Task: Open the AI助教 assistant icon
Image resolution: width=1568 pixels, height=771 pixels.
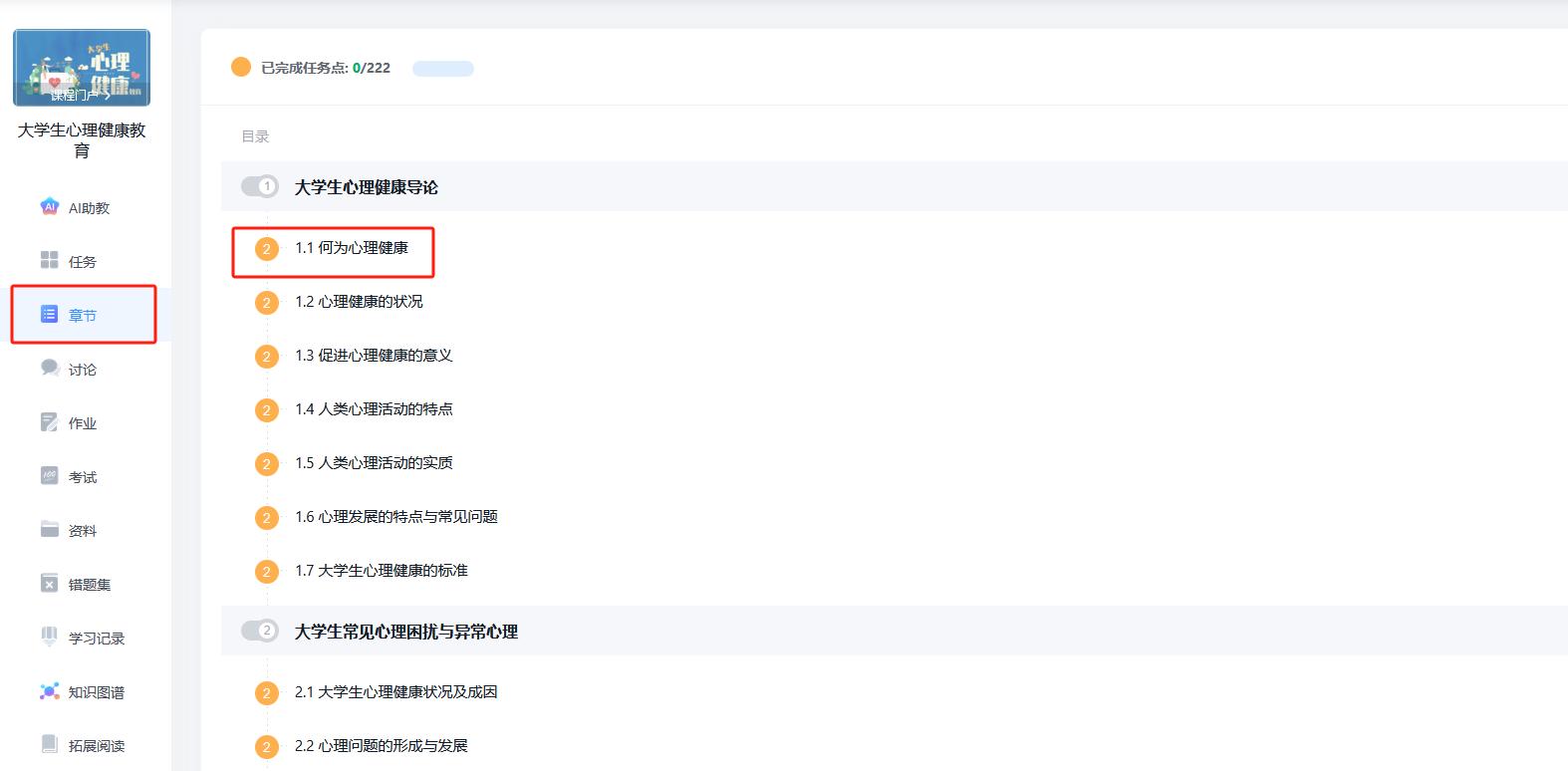Action: [x=50, y=207]
